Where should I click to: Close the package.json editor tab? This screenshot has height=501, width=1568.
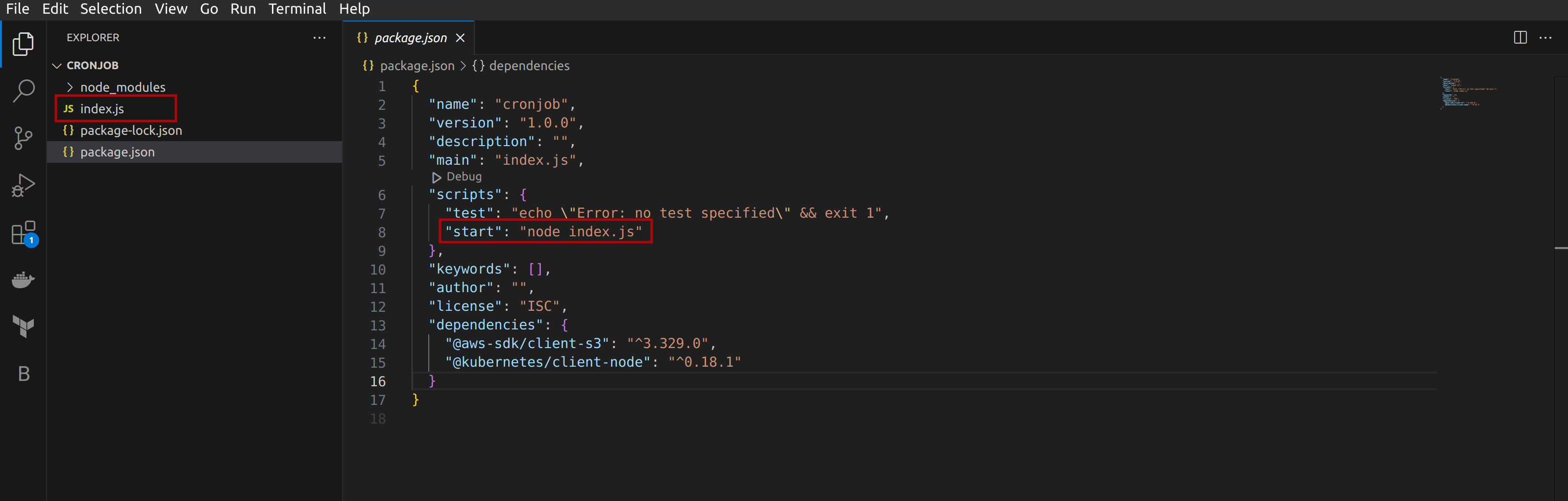pos(460,38)
